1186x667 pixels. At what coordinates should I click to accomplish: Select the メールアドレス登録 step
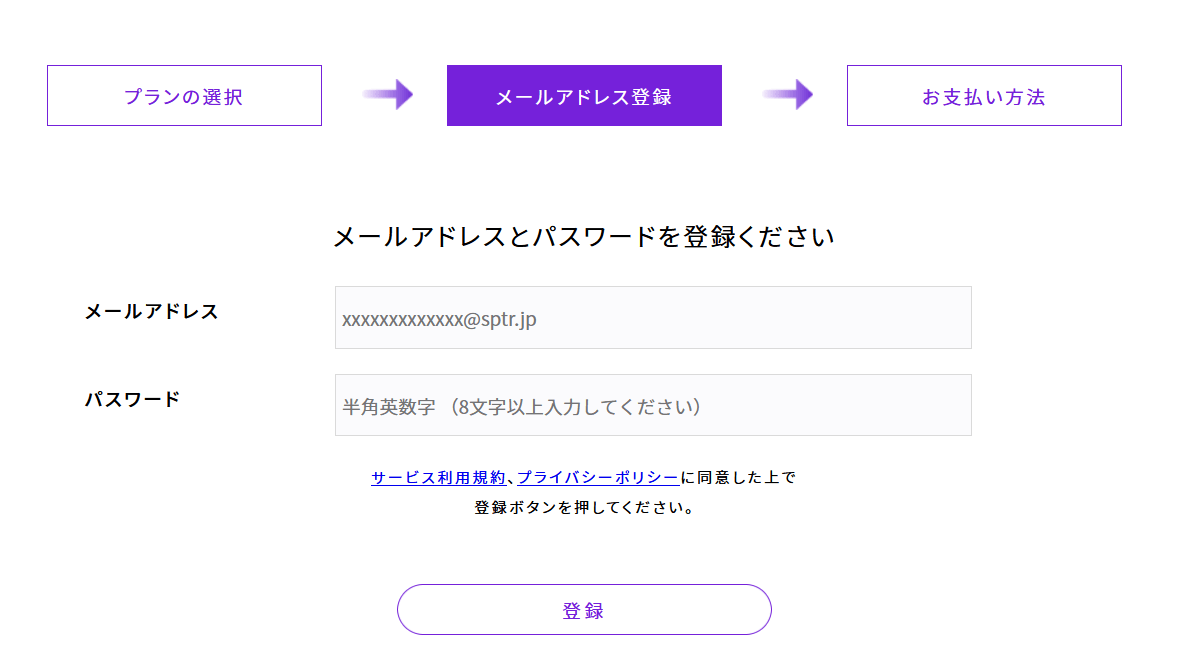click(x=584, y=95)
